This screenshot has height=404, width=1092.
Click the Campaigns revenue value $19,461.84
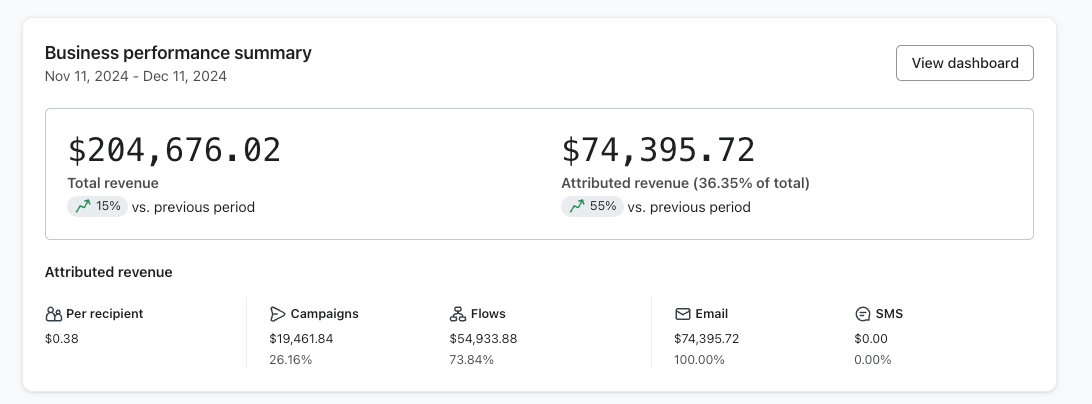301,339
